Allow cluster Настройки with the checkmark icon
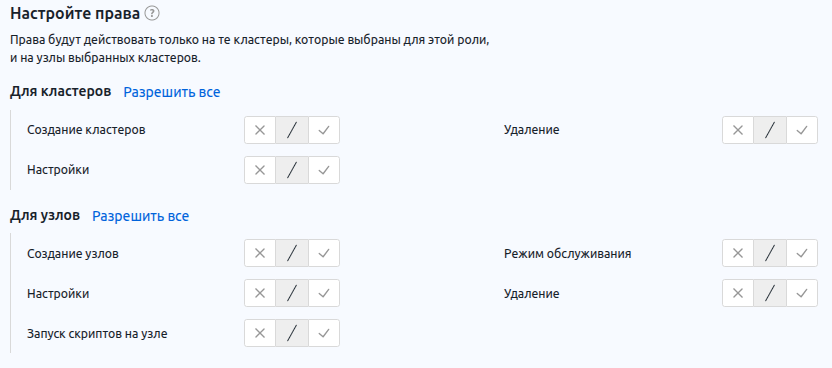Image resolution: width=832 pixels, height=368 pixels. (324, 170)
